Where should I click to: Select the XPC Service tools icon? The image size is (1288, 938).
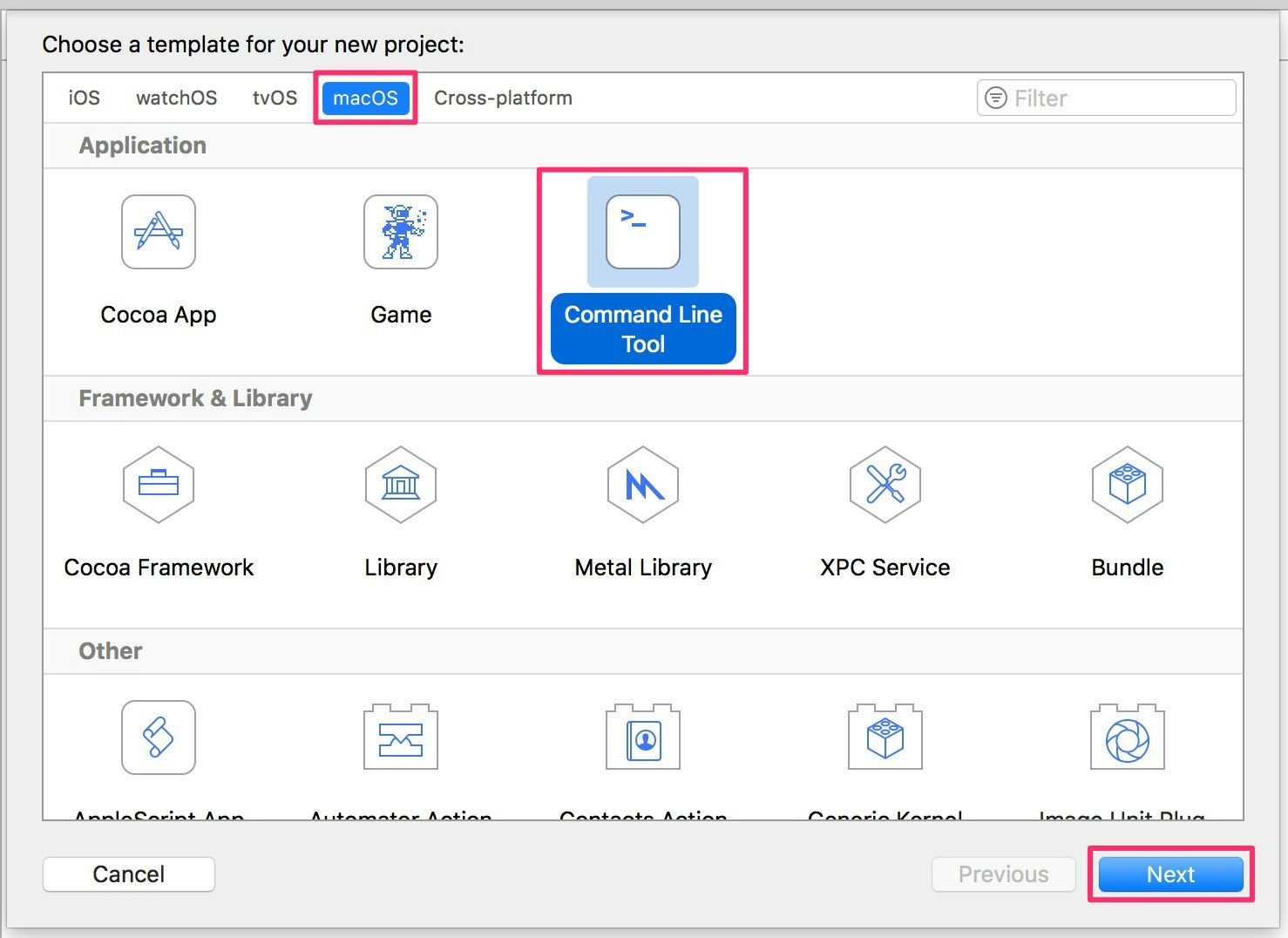(x=885, y=485)
